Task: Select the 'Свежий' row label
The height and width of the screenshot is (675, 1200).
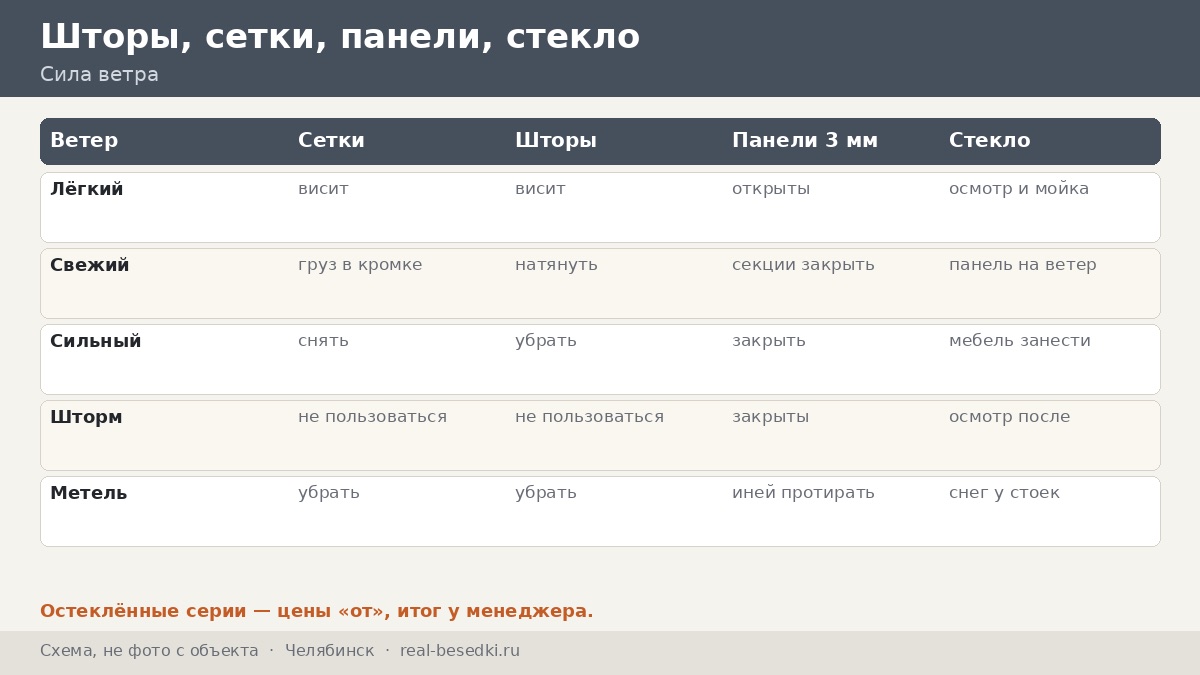Action: point(90,265)
